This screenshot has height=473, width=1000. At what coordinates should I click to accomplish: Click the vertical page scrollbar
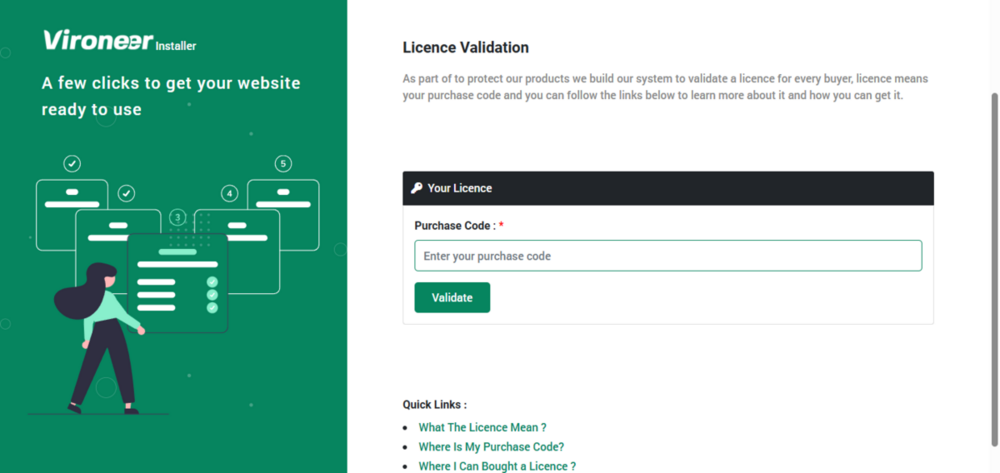click(994, 250)
